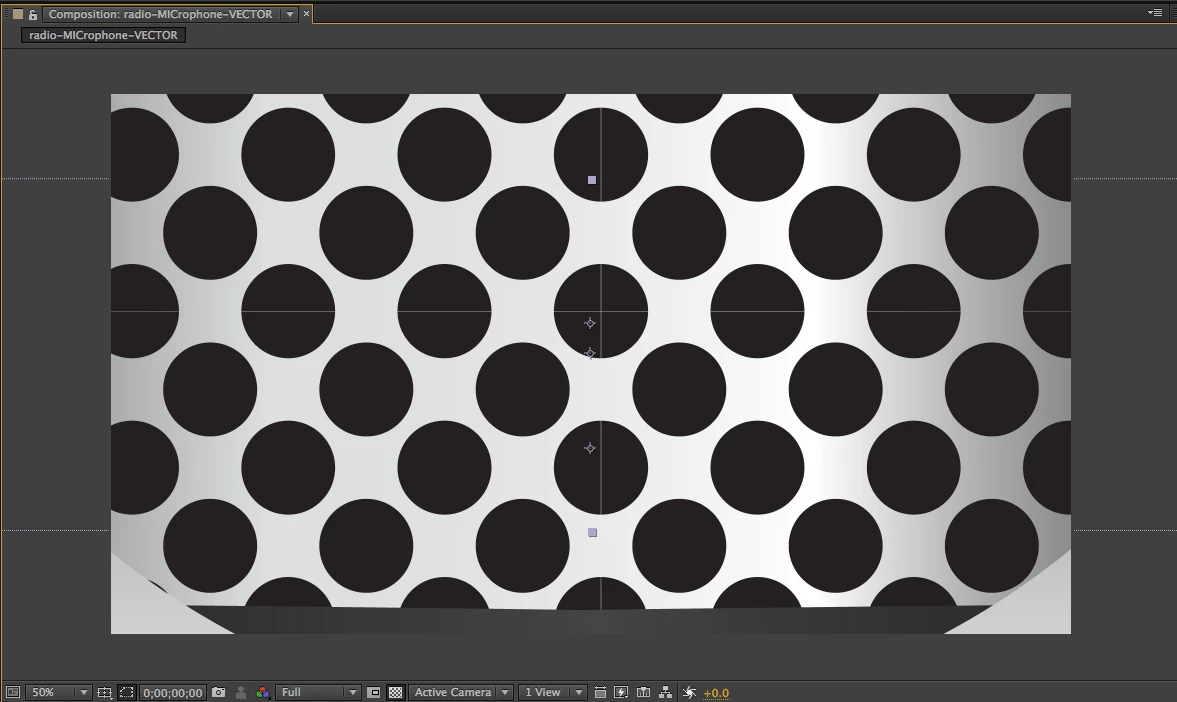Open the panel options menu icon
The height and width of the screenshot is (702, 1177).
click(x=1154, y=13)
